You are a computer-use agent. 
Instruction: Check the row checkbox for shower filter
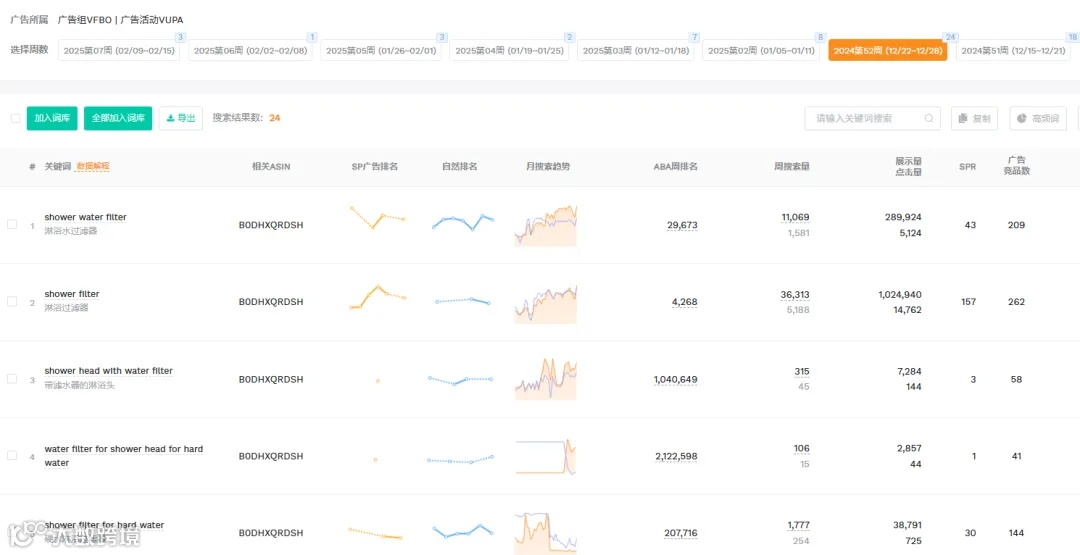tap(12, 302)
